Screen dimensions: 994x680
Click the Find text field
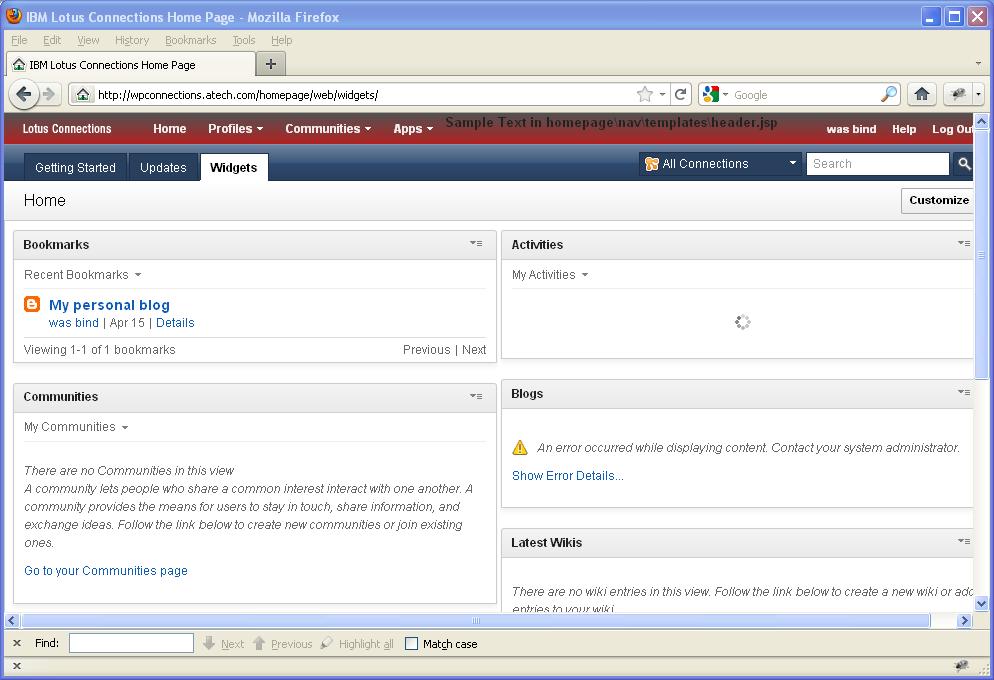click(x=131, y=643)
